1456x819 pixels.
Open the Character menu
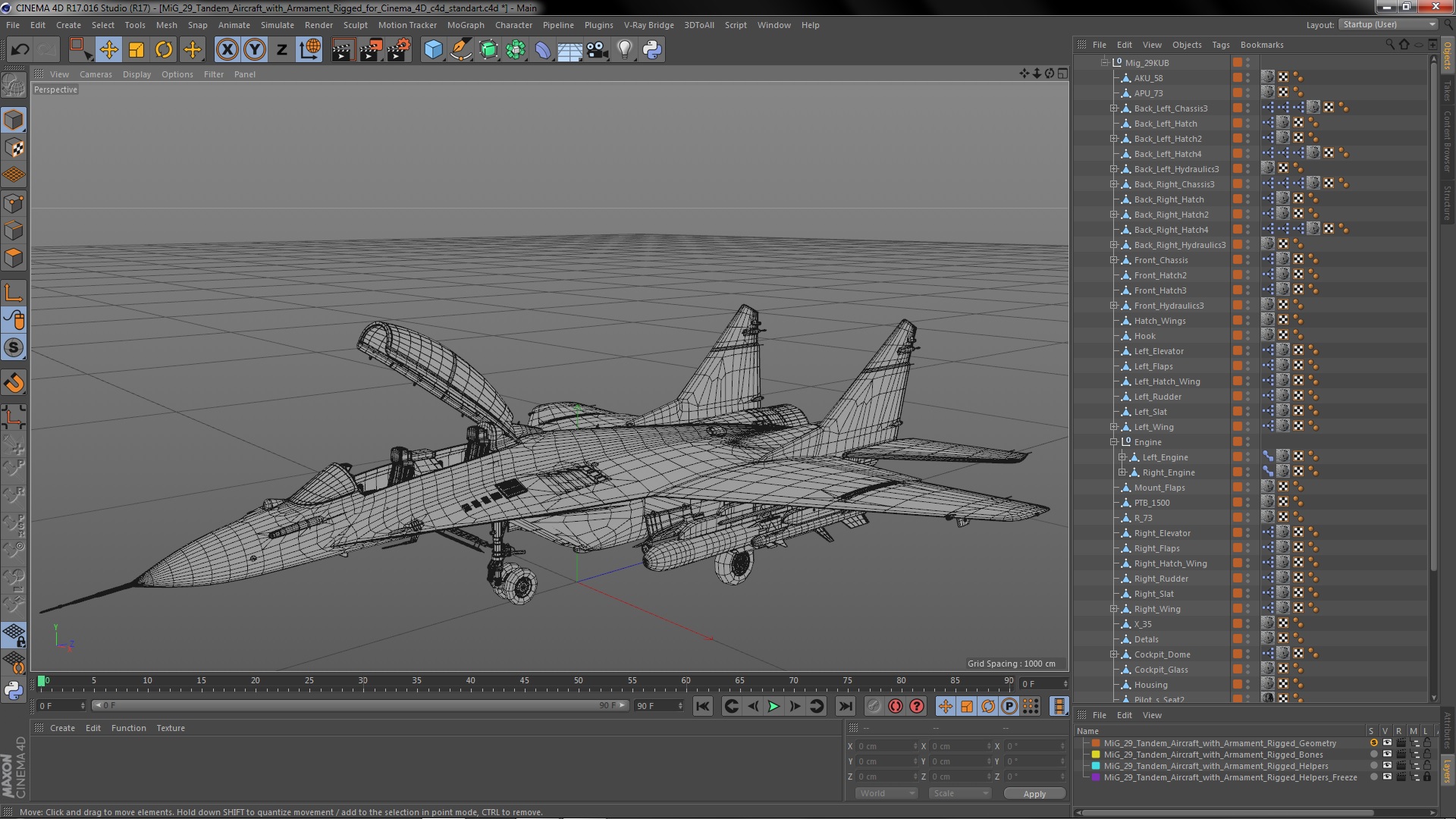pyautogui.click(x=513, y=25)
